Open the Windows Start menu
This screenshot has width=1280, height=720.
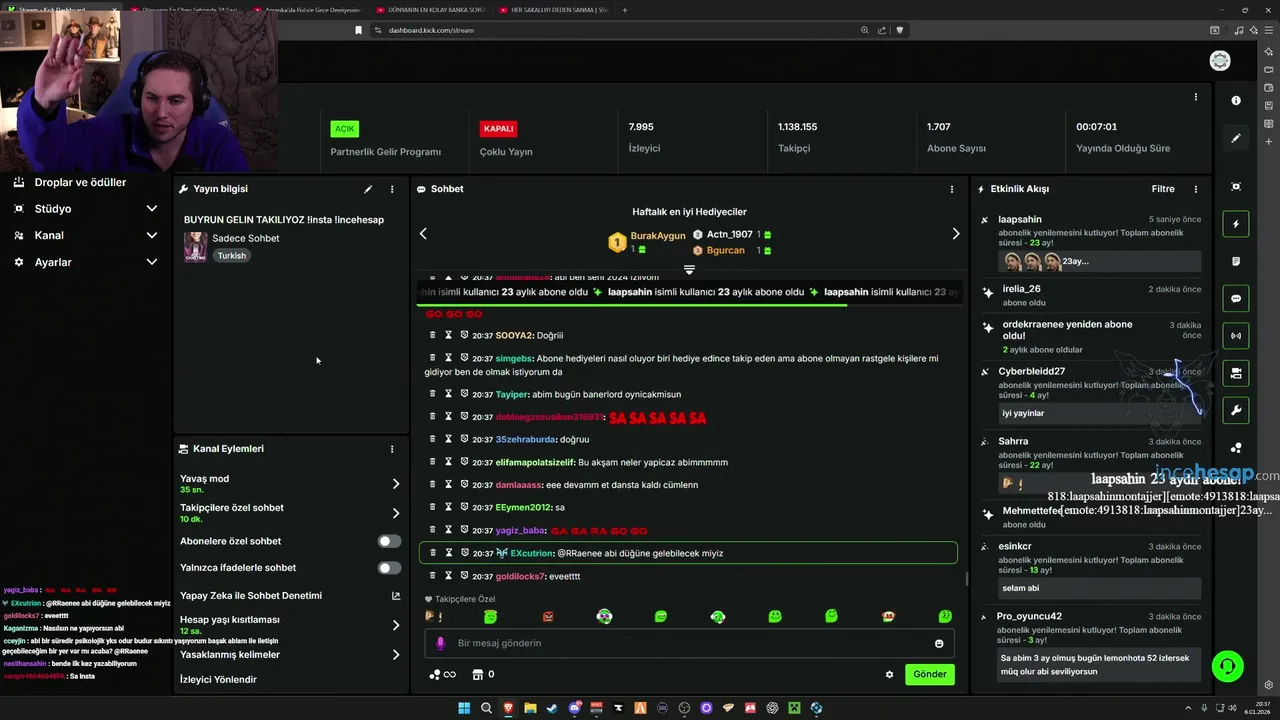[x=464, y=708]
